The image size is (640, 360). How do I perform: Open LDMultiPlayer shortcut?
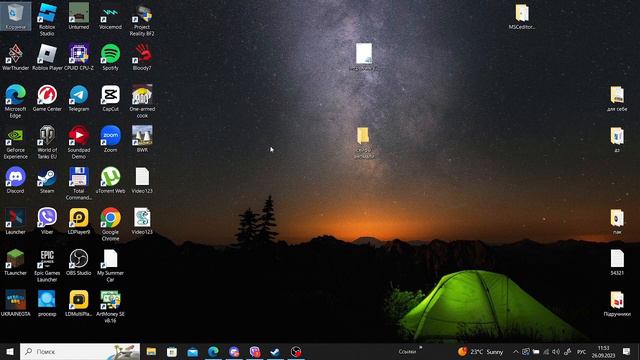[79, 303]
